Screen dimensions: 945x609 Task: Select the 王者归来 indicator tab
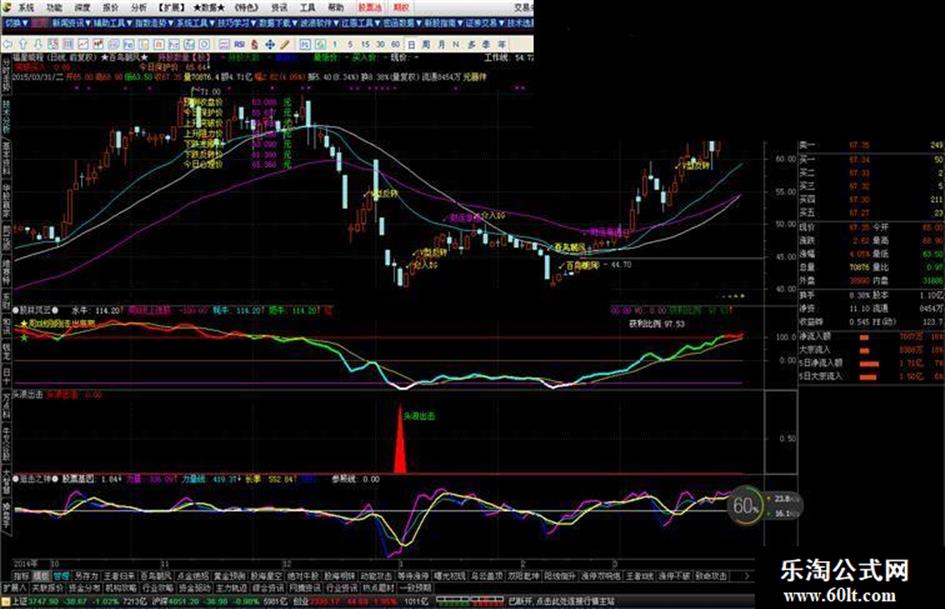click(119, 576)
